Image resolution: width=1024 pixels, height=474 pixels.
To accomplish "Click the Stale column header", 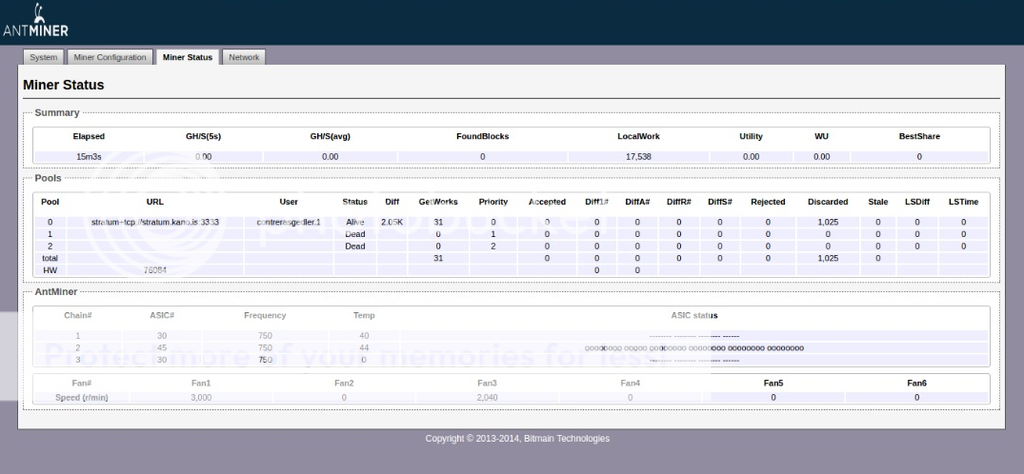I will pos(878,202).
